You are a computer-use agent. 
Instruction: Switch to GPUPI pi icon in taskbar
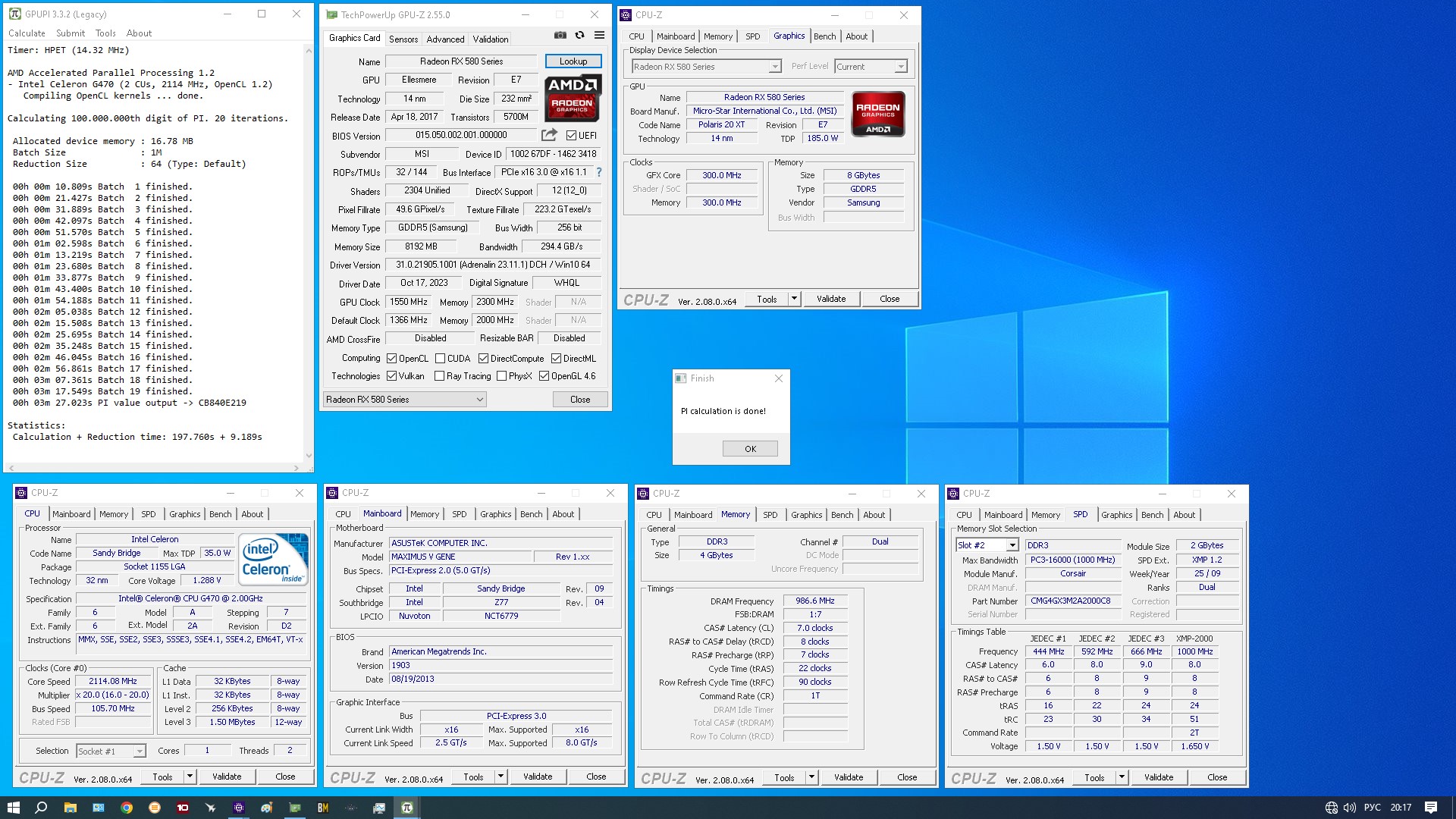[406, 808]
